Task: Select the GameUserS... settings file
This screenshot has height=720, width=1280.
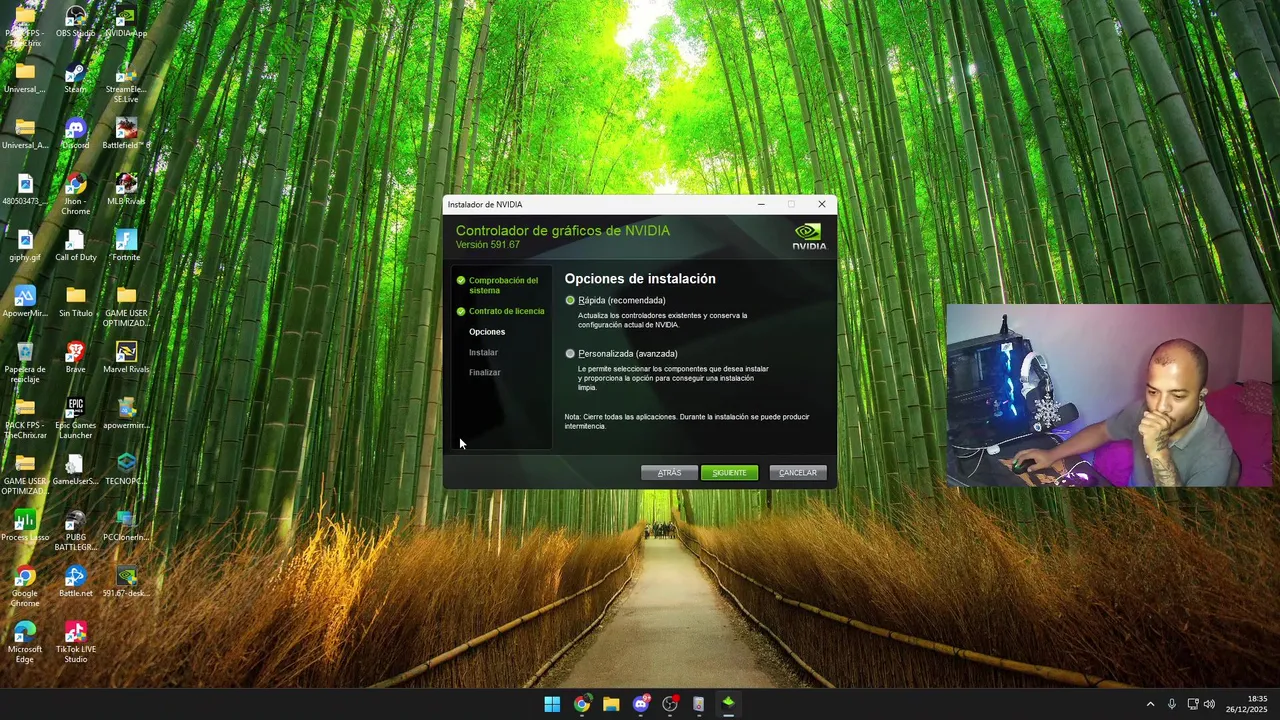Action: (75, 470)
